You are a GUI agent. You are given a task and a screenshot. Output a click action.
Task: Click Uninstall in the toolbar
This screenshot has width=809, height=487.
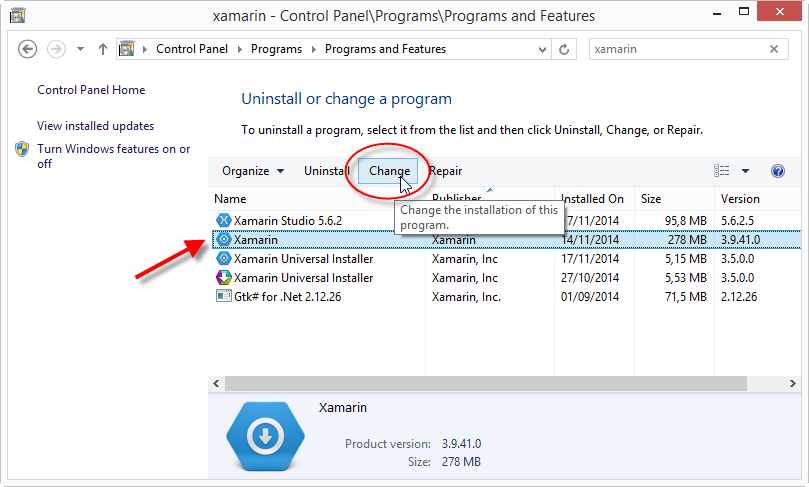coord(327,171)
